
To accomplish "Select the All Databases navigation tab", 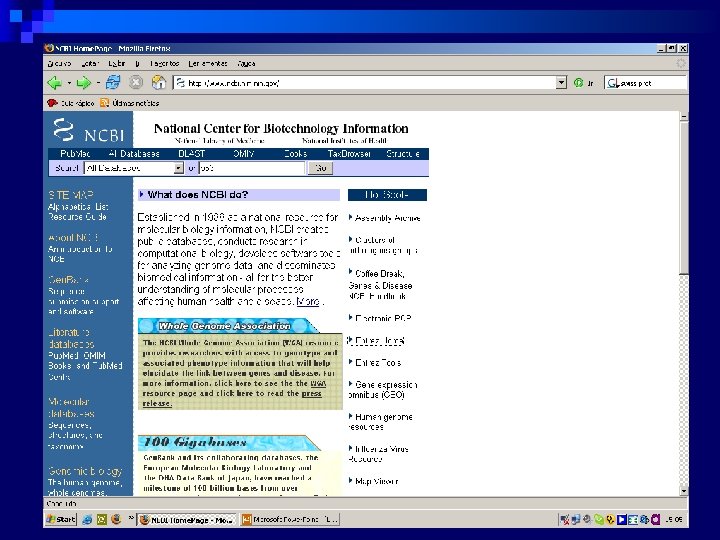I will (134, 154).
